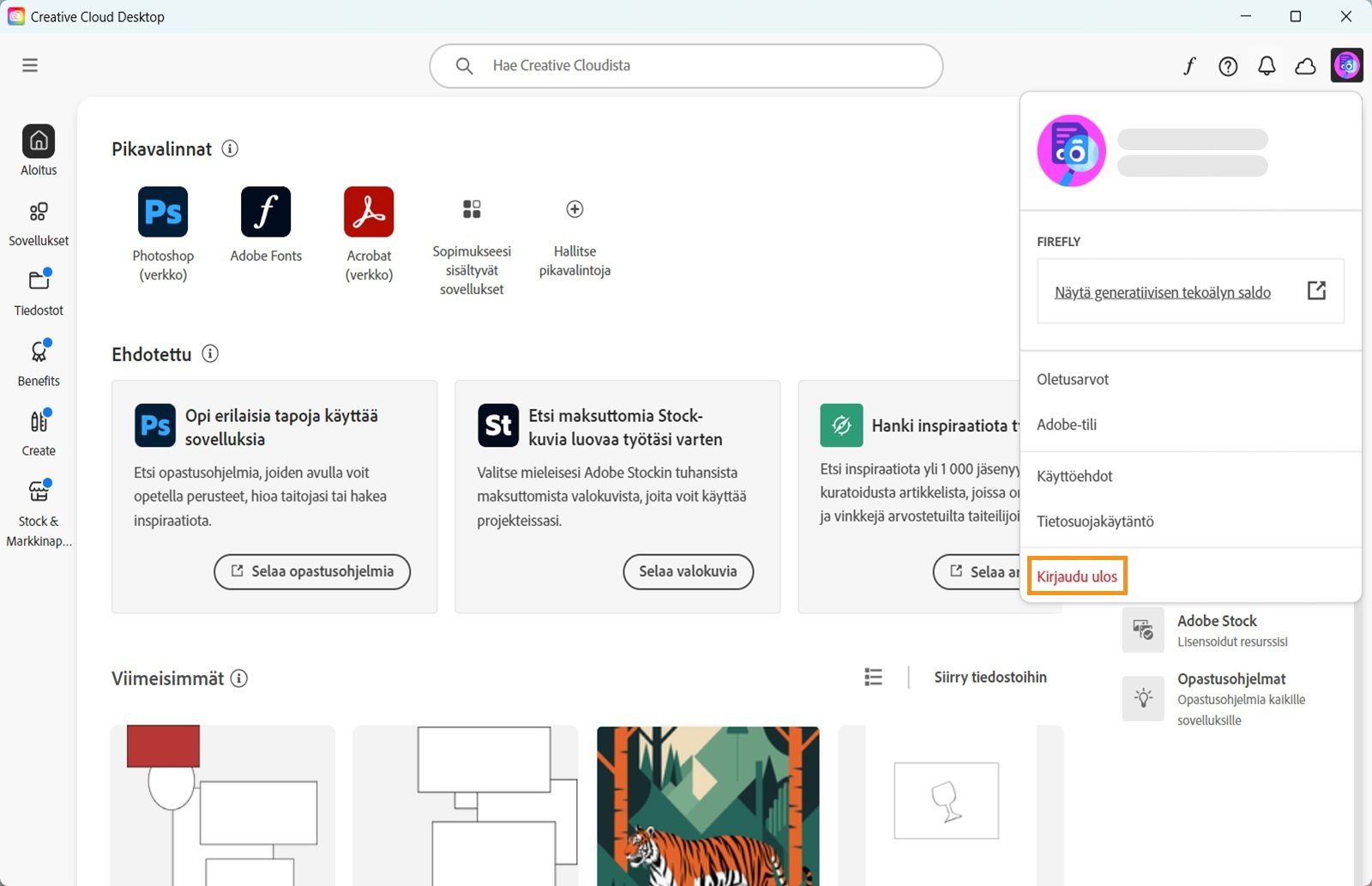The height and width of the screenshot is (886, 1372).
Task: Open Sovellukset apps section
Action: [39, 223]
